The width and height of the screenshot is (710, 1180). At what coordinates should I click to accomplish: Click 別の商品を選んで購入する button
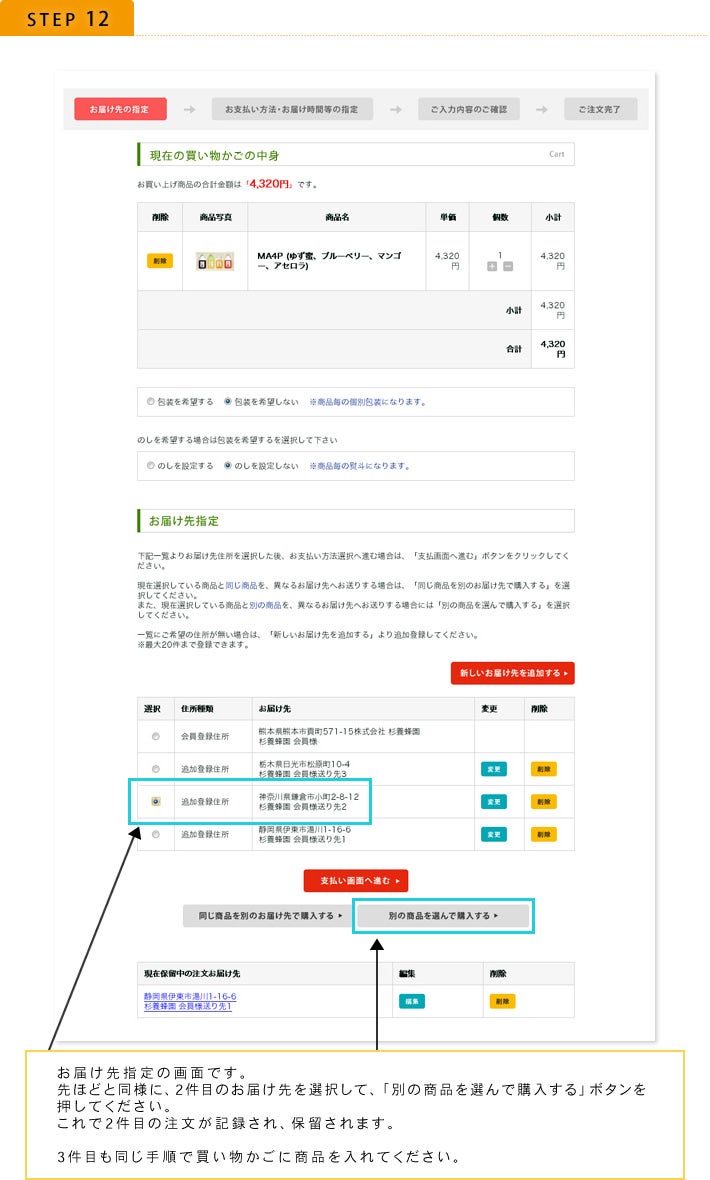coord(444,915)
